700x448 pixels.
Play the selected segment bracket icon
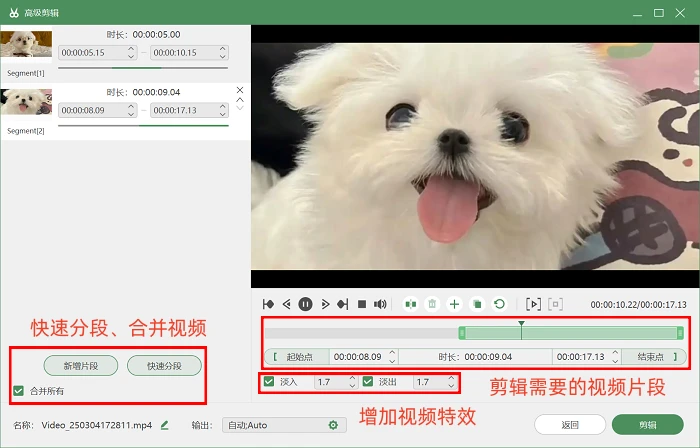click(533, 304)
